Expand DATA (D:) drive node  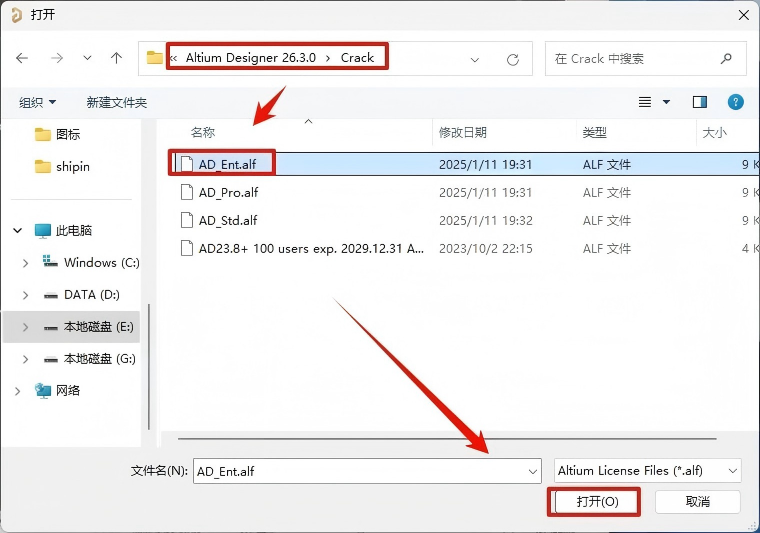coord(25,295)
